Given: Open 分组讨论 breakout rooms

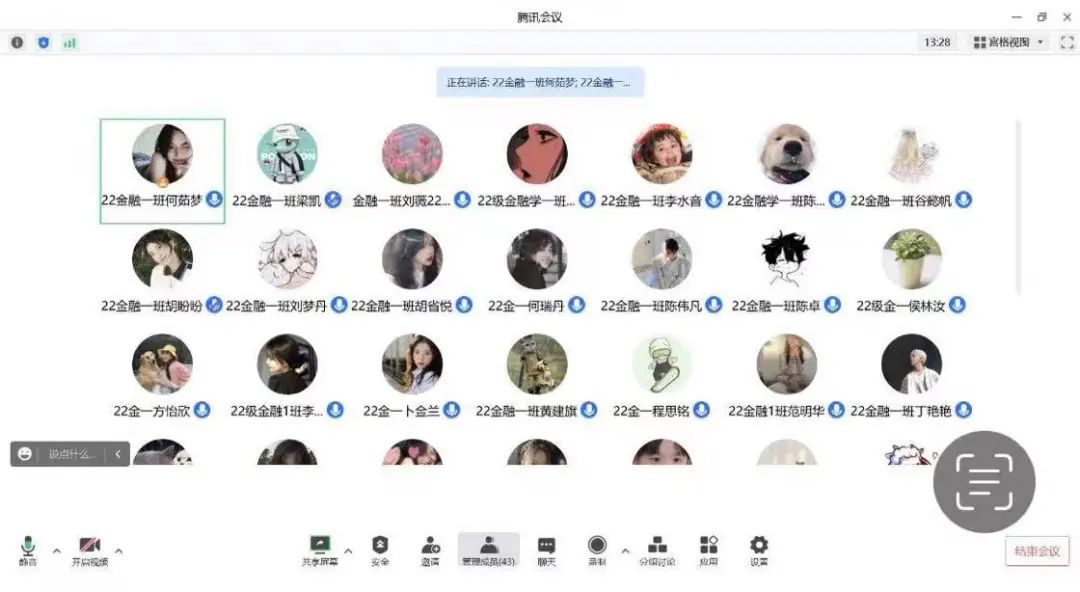Looking at the screenshot, I should [x=657, y=551].
